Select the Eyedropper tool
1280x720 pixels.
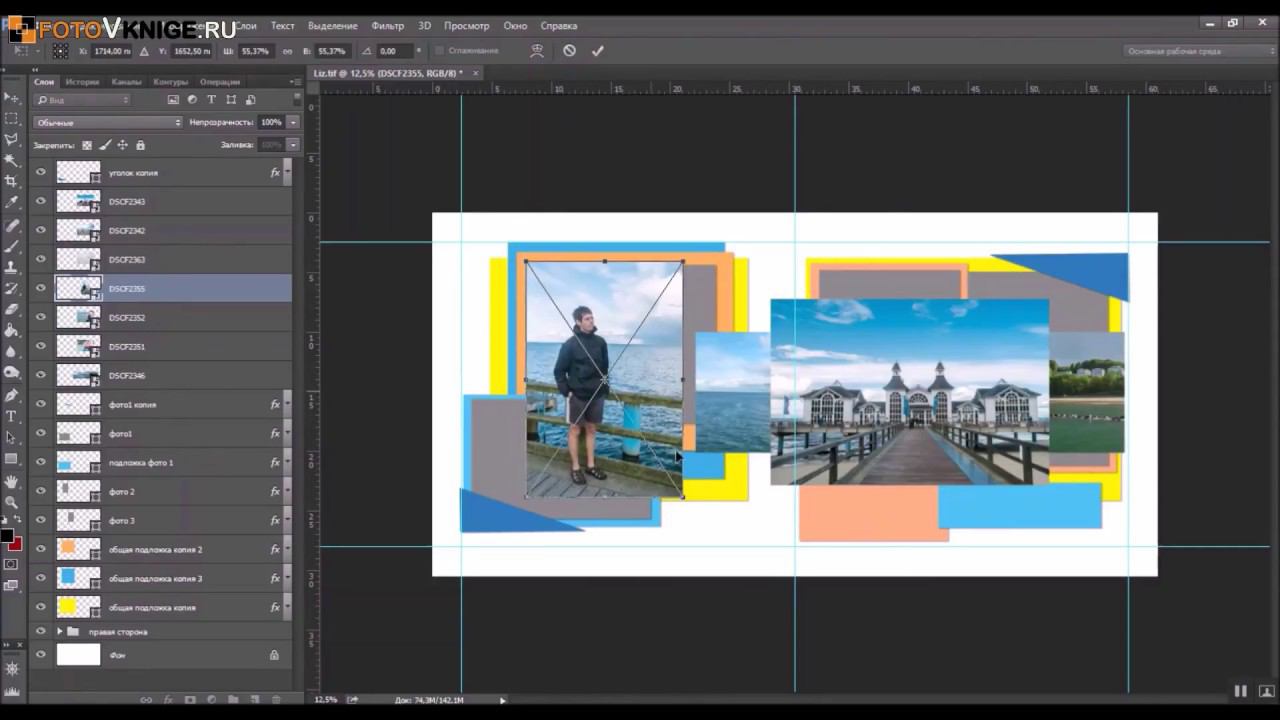[x=11, y=203]
